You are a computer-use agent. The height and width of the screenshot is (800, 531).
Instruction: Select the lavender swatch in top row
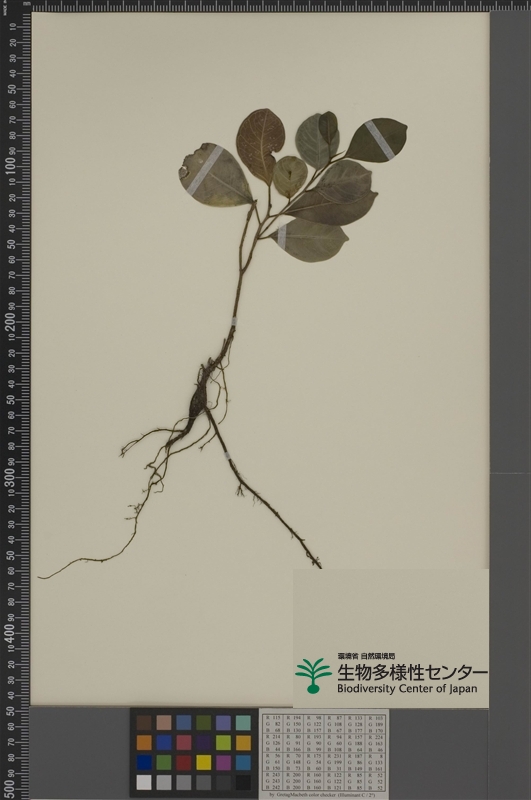[x=223, y=722]
